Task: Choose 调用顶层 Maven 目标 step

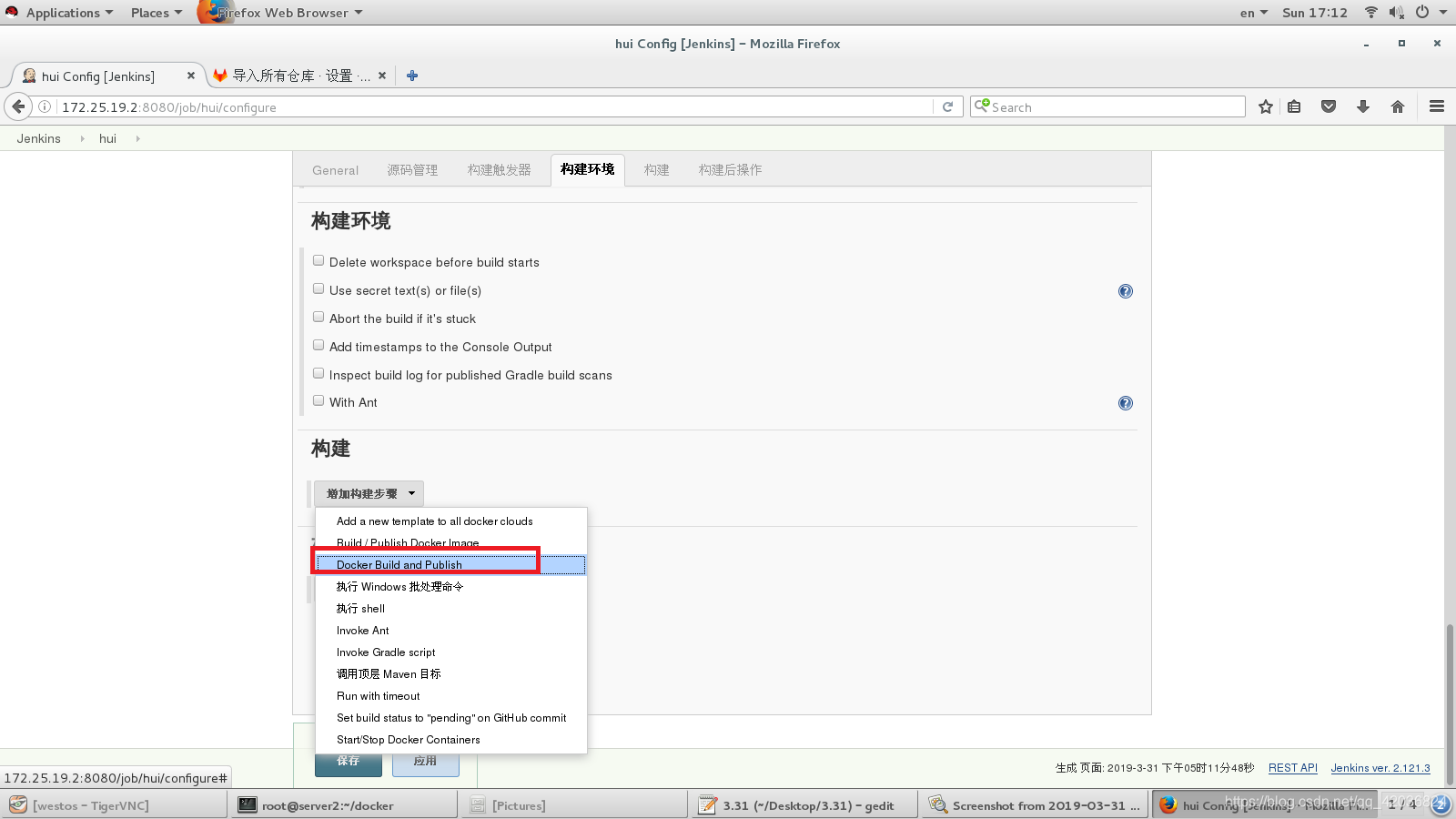Action: click(450, 674)
